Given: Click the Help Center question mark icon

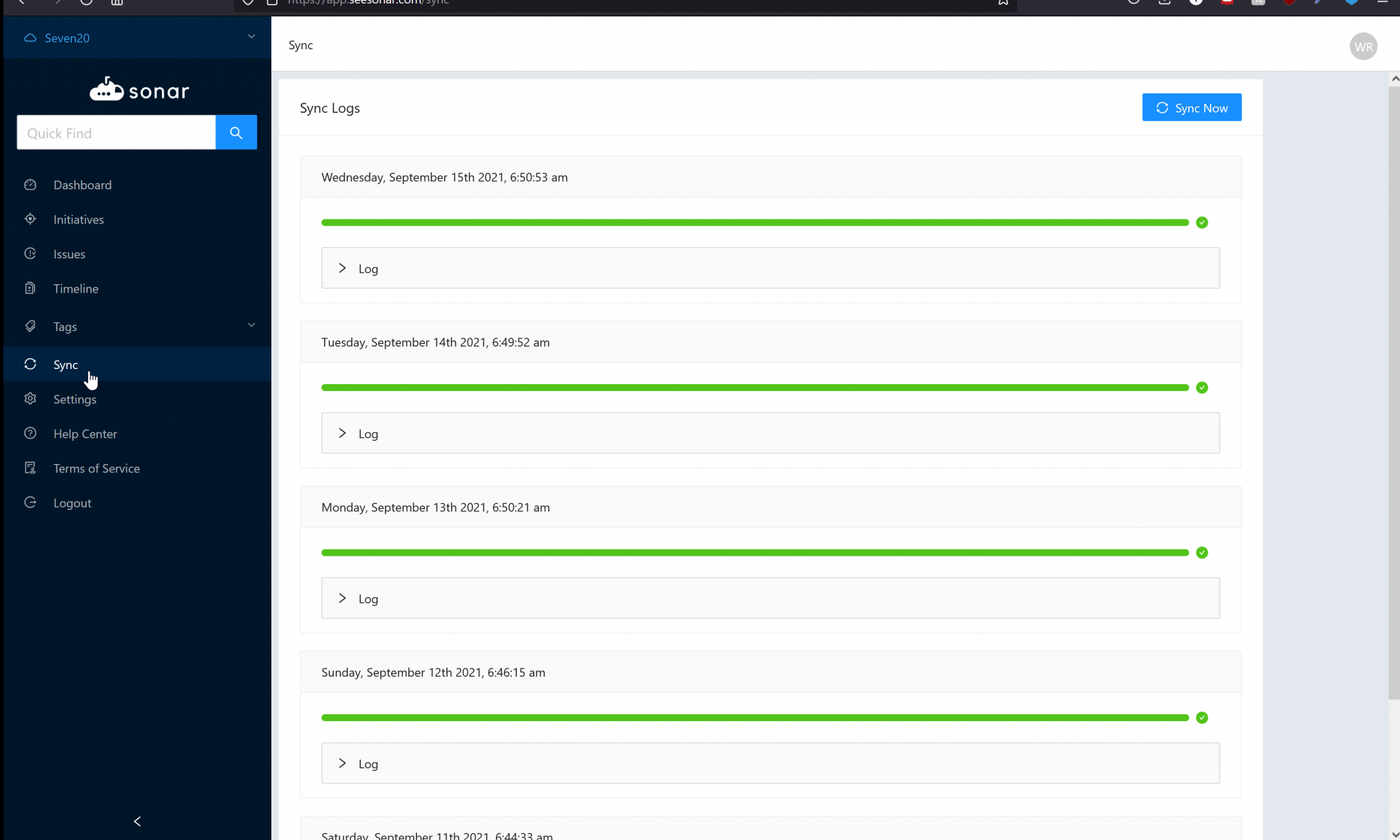Looking at the screenshot, I should [30, 433].
